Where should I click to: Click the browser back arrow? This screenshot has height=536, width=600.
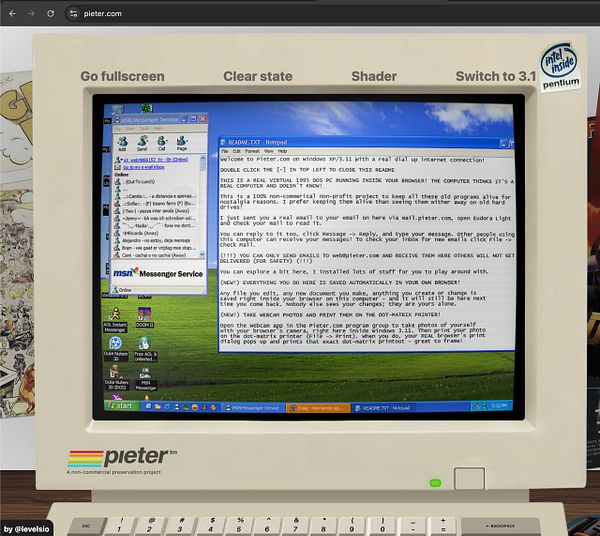pyautogui.click(x=12, y=13)
